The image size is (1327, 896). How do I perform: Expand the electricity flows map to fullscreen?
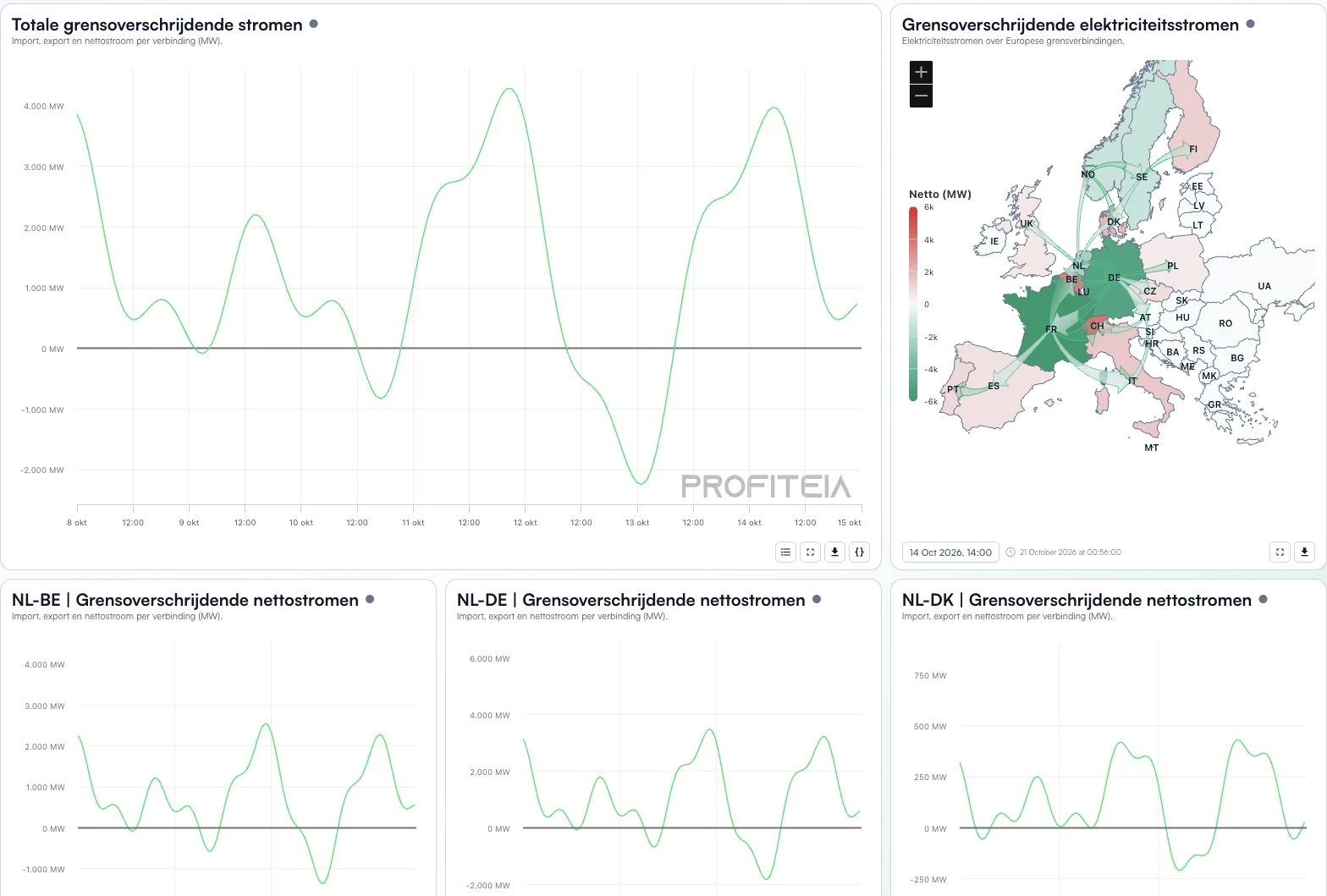tap(1280, 552)
